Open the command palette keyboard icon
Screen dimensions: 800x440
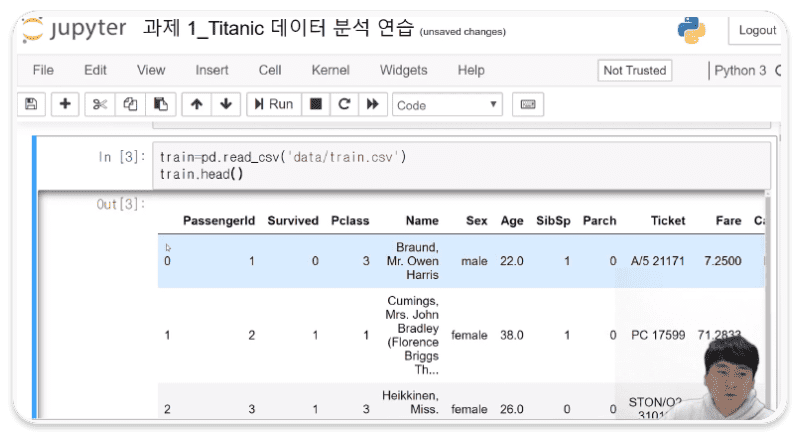coord(528,104)
